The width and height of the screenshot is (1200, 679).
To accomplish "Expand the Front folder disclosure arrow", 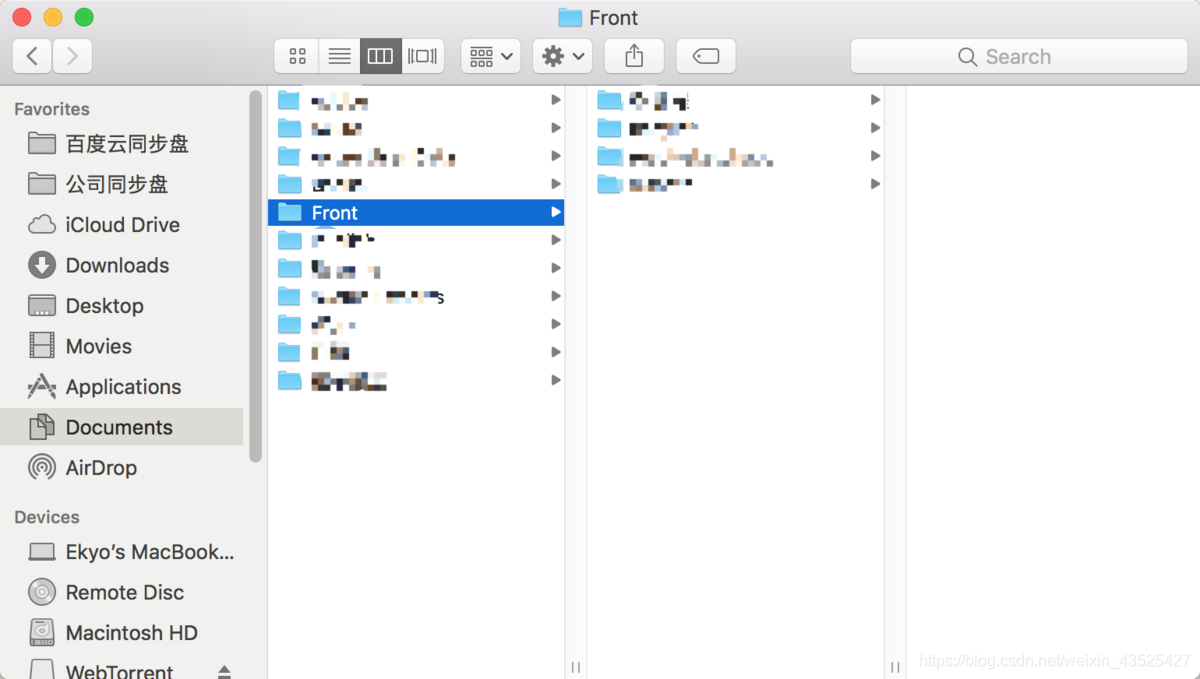I will 555,212.
